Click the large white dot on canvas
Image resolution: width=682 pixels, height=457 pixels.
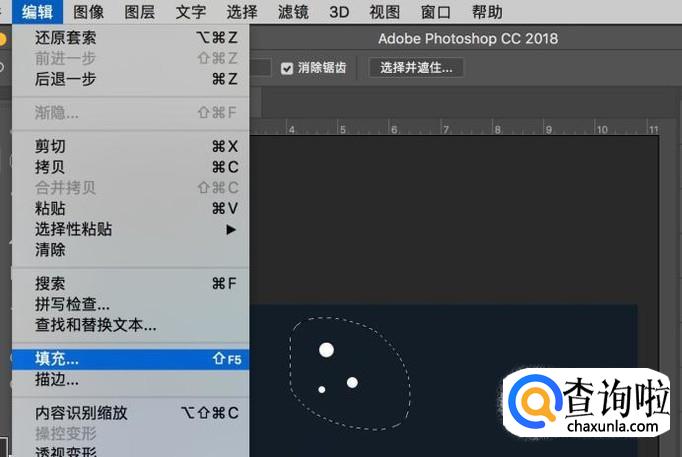point(326,350)
